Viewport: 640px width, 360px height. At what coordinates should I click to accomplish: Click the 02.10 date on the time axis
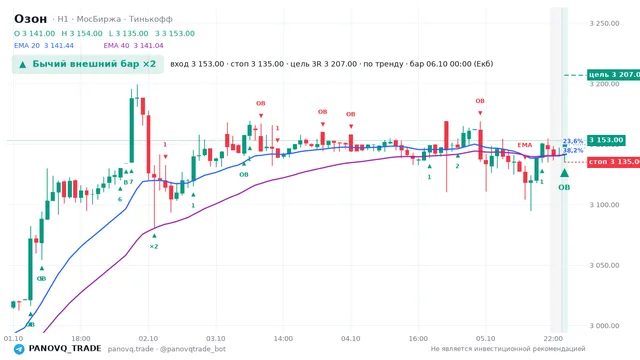pos(148,338)
